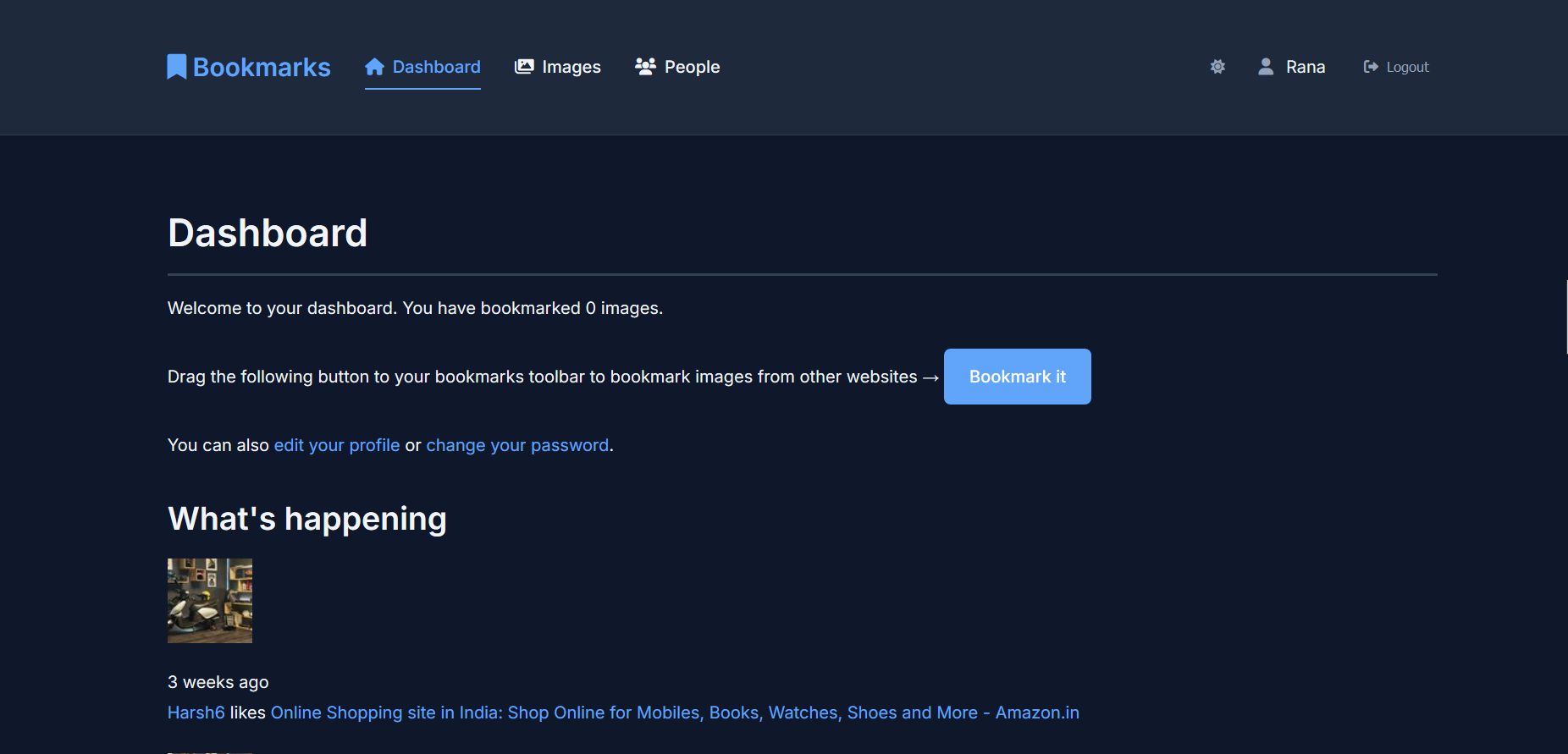Open the Dashboard nav tab
Viewport: 1568px width, 754px height.
coord(422,67)
